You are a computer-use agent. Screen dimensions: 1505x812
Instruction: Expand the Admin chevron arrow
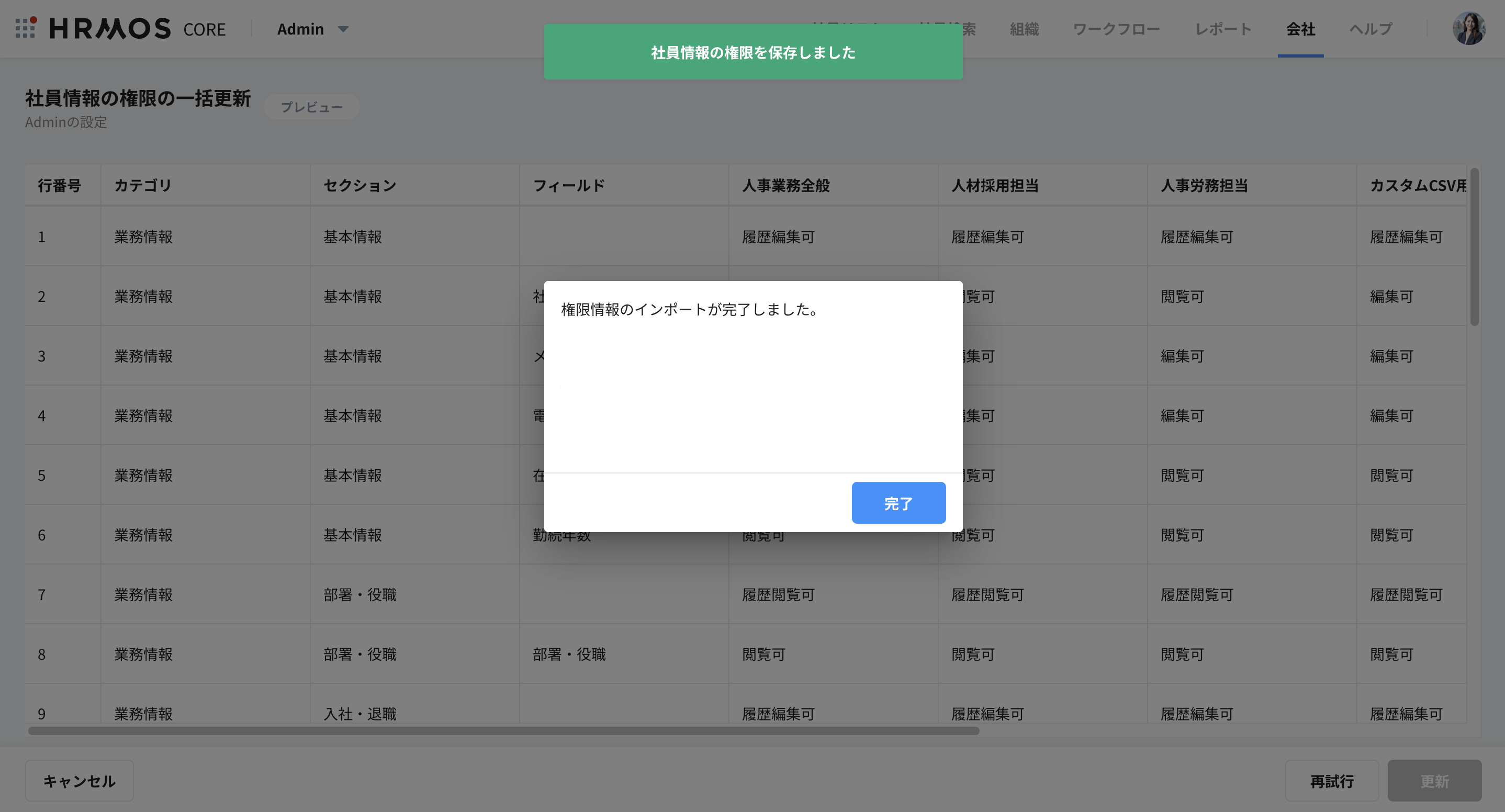tap(343, 29)
